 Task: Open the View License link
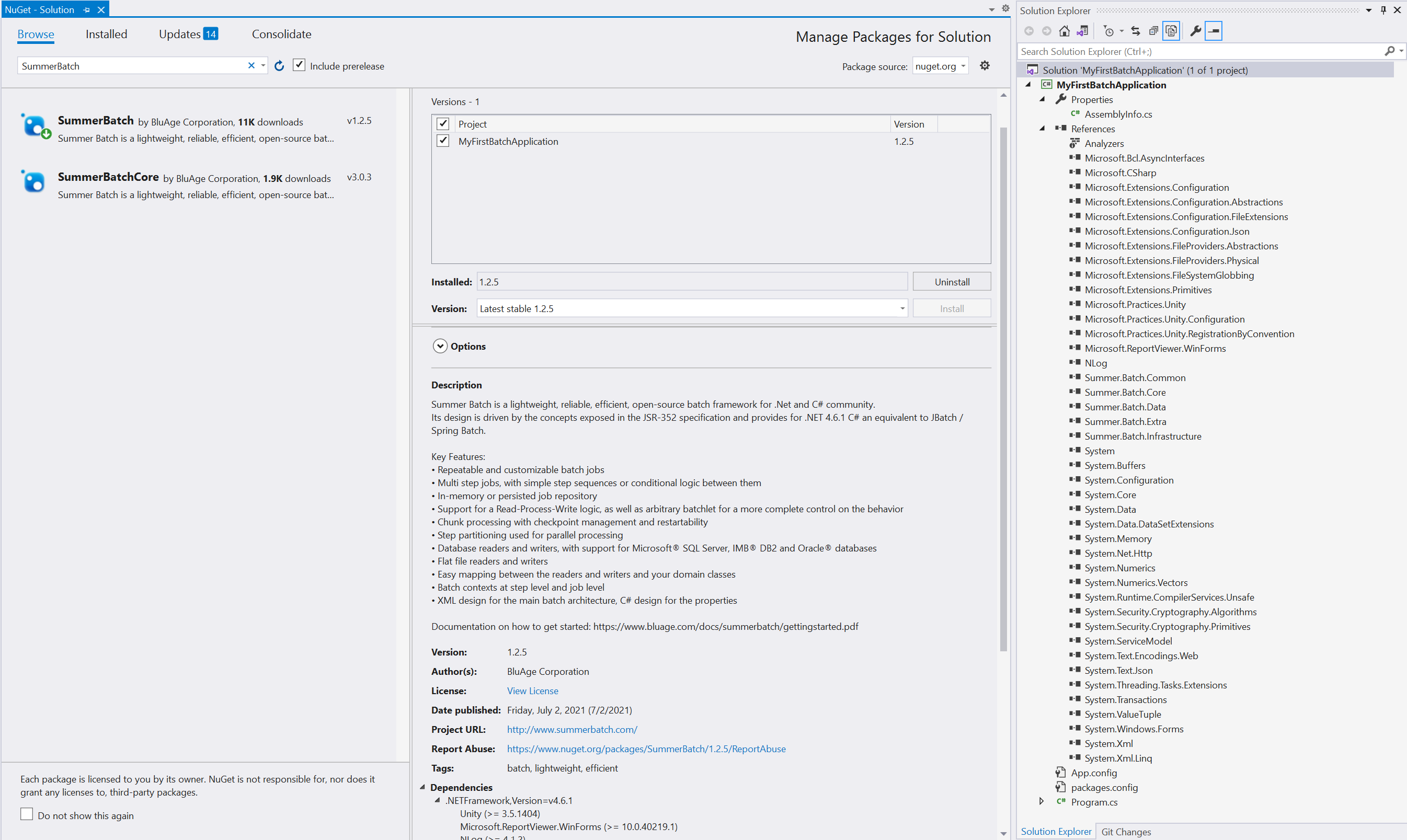click(x=532, y=691)
